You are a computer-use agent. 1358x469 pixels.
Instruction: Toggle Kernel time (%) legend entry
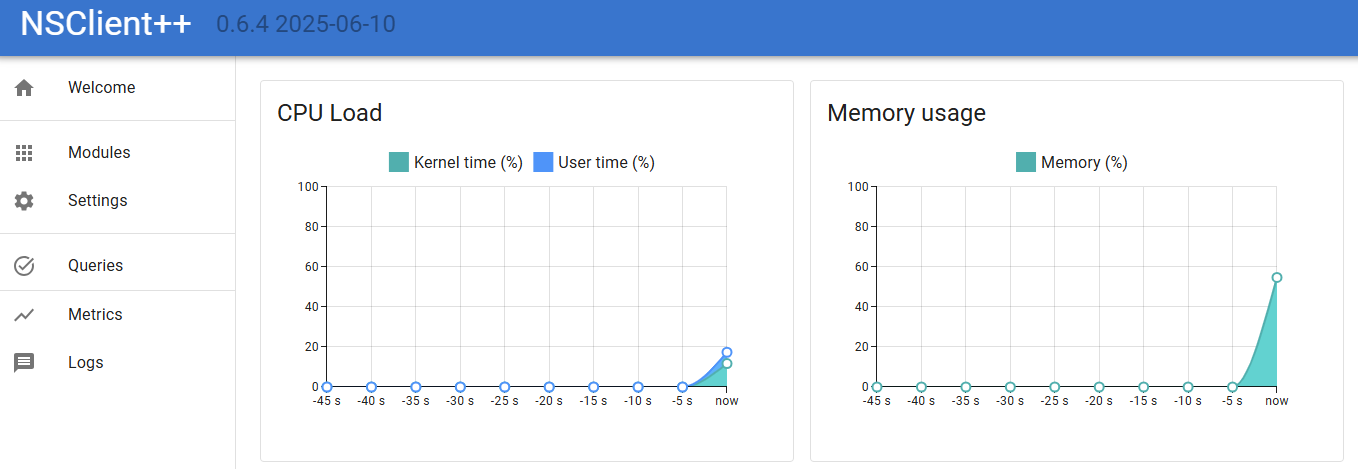(x=456, y=162)
